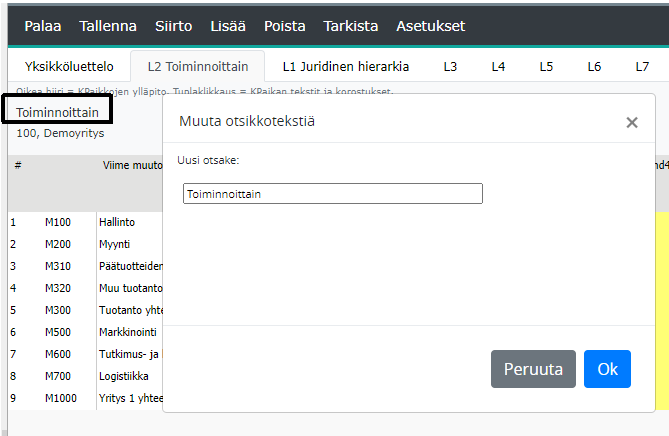Go to the L3 tab
The height and width of the screenshot is (436, 669).
(x=450, y=67)
